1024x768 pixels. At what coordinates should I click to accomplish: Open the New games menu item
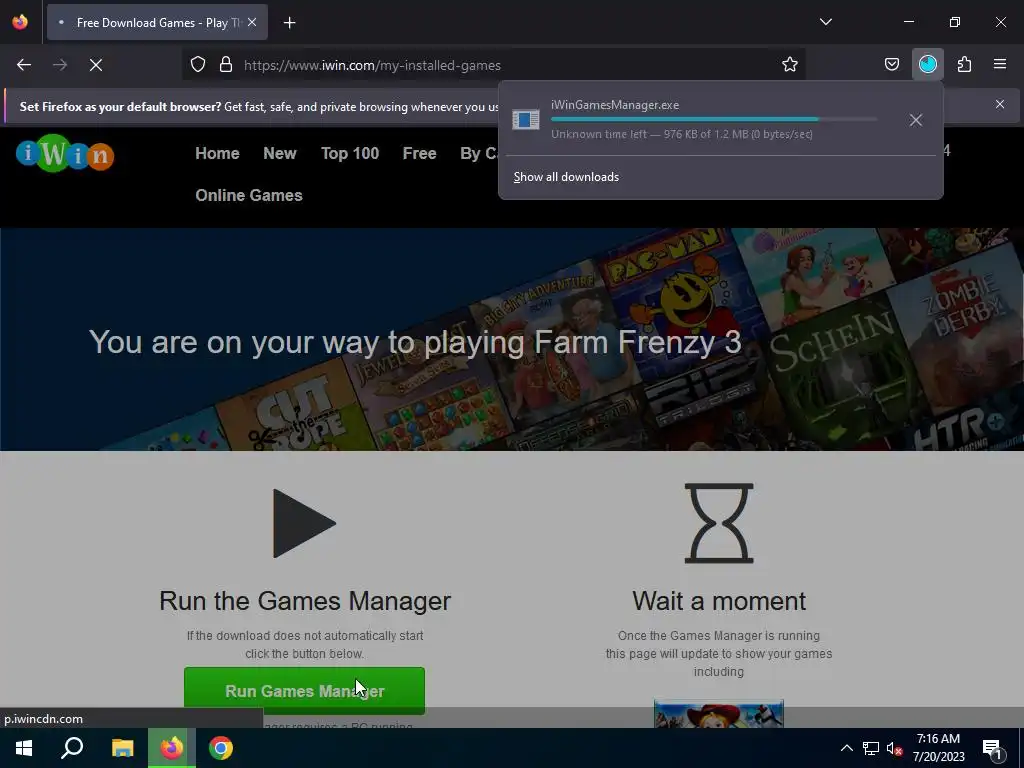pyautogui.click(x=280, y=153)
